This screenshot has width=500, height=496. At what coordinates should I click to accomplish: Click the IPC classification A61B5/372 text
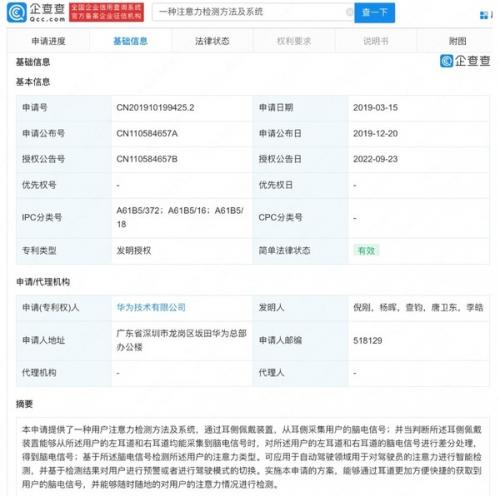(138, 211)
